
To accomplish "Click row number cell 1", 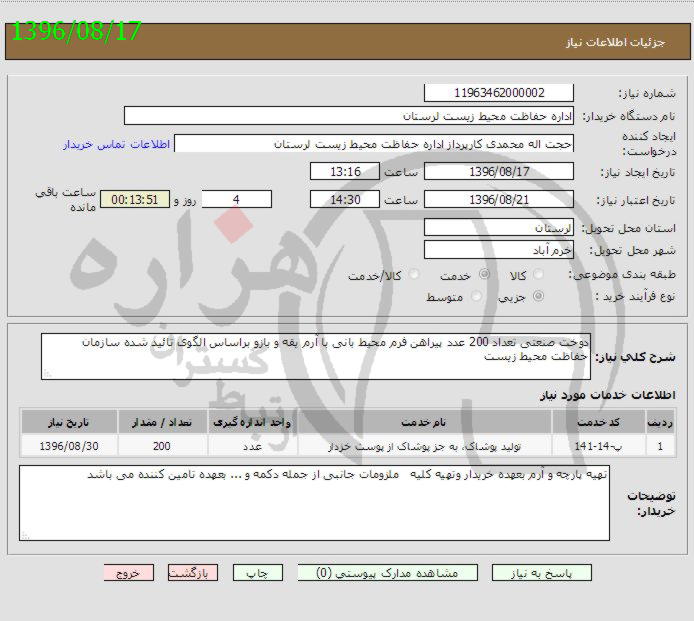I will [x=660, y=446].
